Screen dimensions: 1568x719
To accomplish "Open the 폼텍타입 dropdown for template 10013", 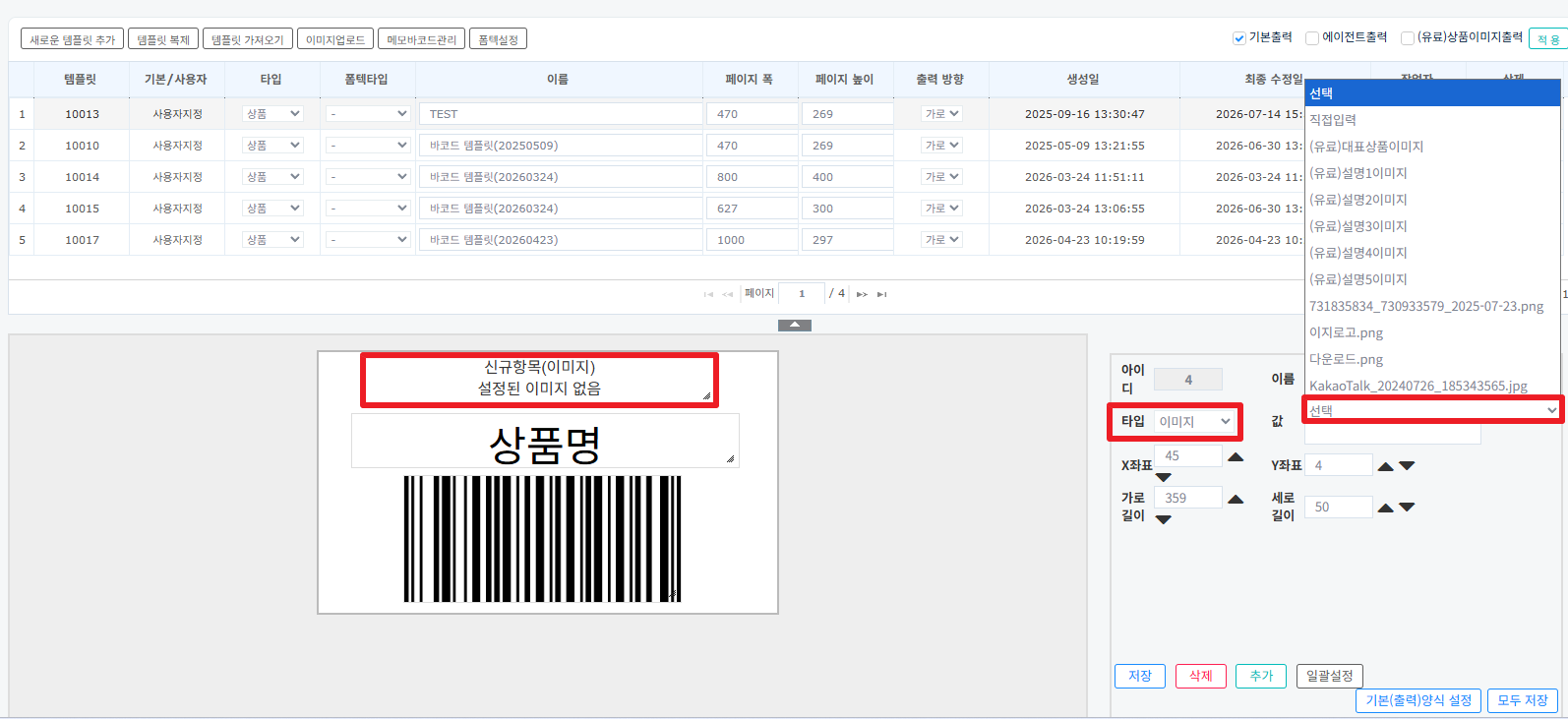I will point(368,114).
